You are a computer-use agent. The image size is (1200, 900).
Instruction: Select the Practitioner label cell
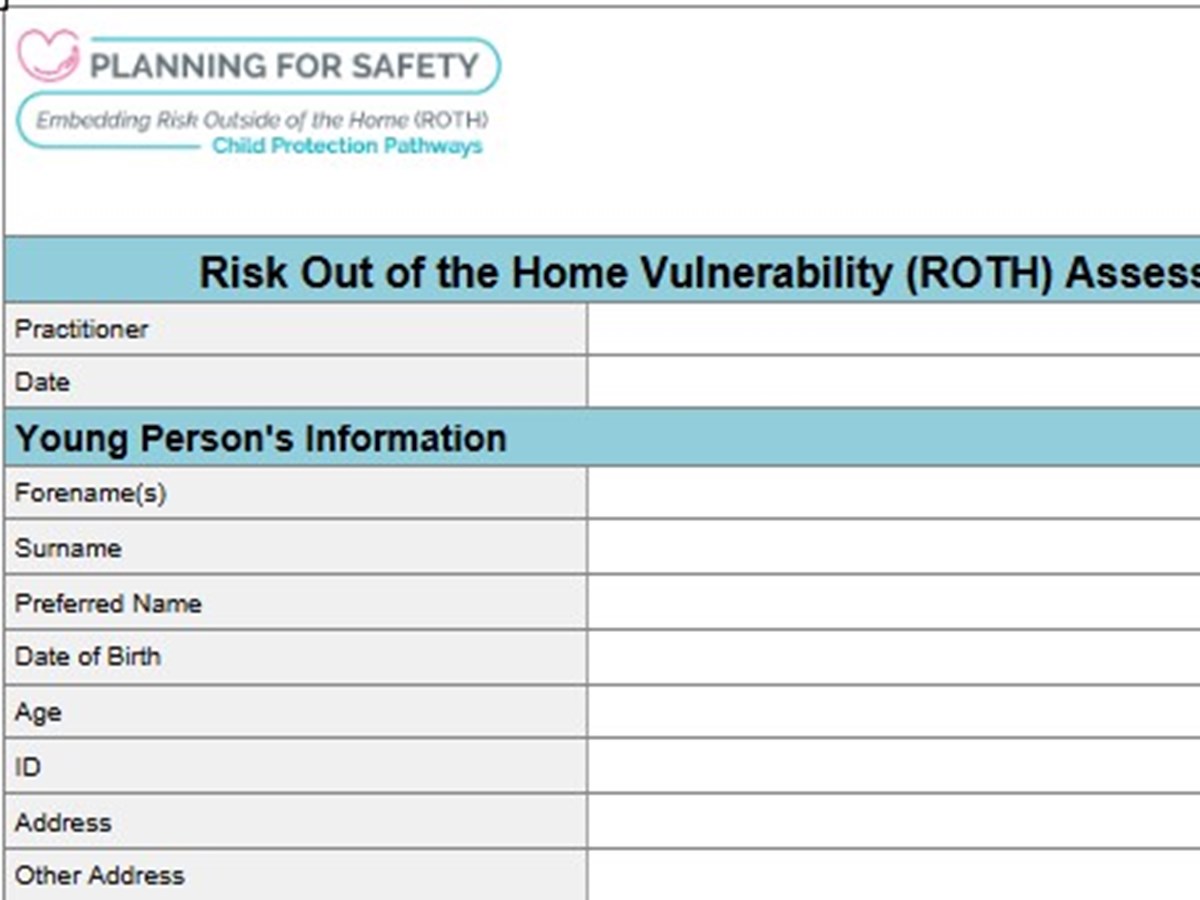pos(295,329)
